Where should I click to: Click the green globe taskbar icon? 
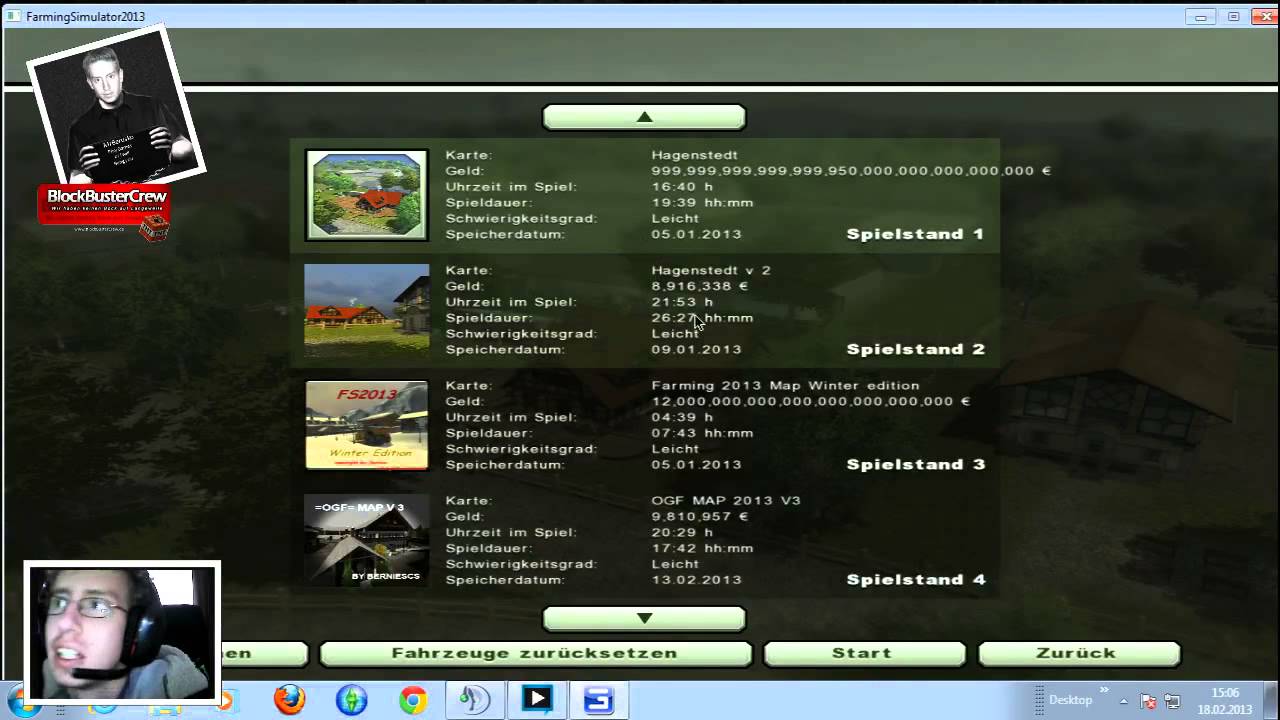pyautogui.click(x=351, y=699)
